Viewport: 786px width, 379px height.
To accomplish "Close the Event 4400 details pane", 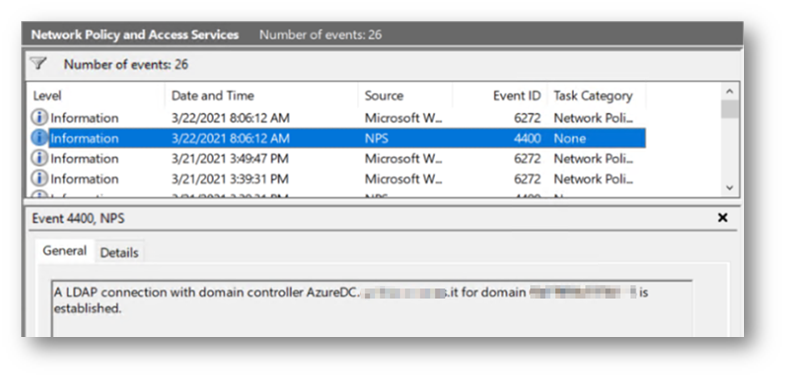I will pyautogui.click(x=722, y=218).
